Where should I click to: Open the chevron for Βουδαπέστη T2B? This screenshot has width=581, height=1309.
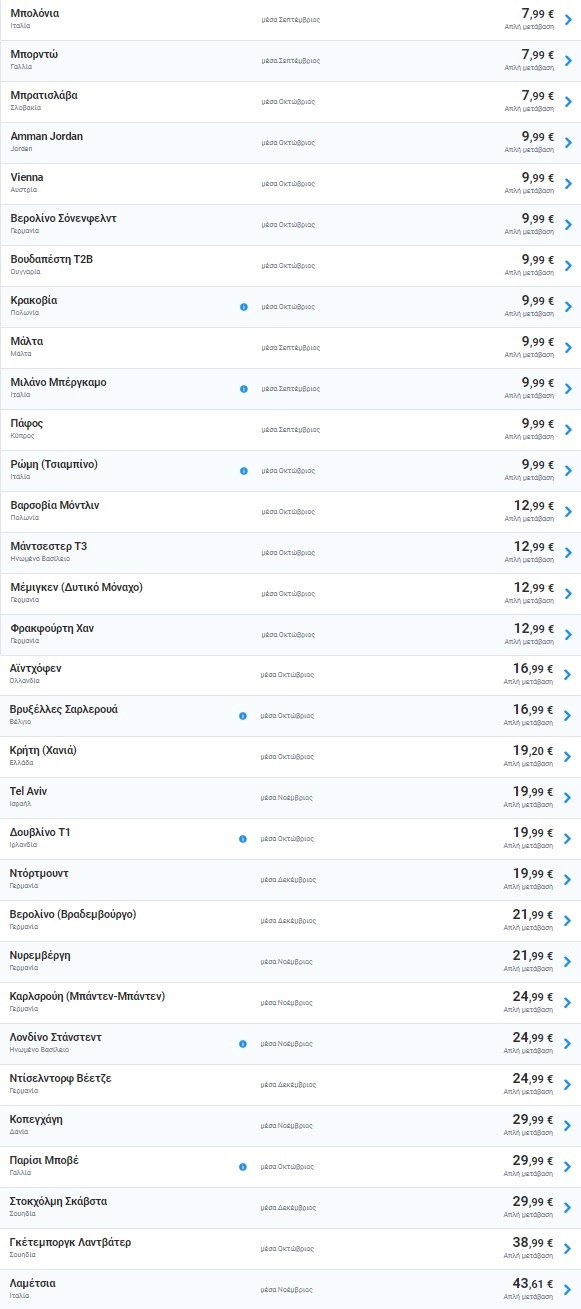click(x=568, y=265)
